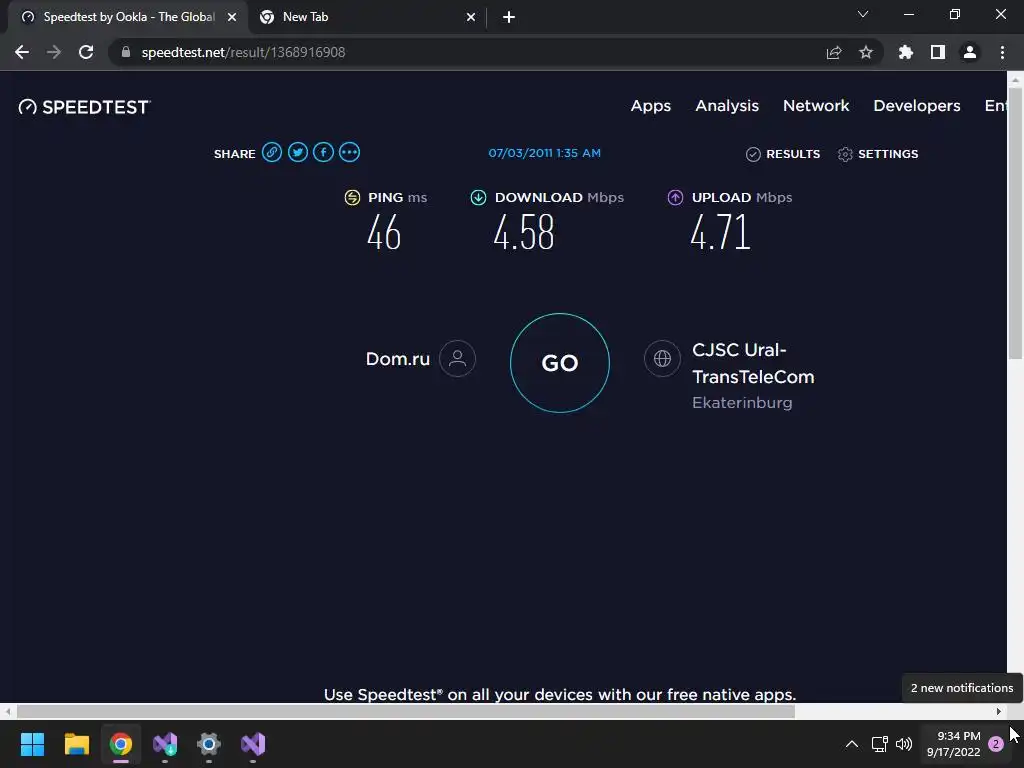
Task: Click the upload value 4.71
Action: pos(720,232)
